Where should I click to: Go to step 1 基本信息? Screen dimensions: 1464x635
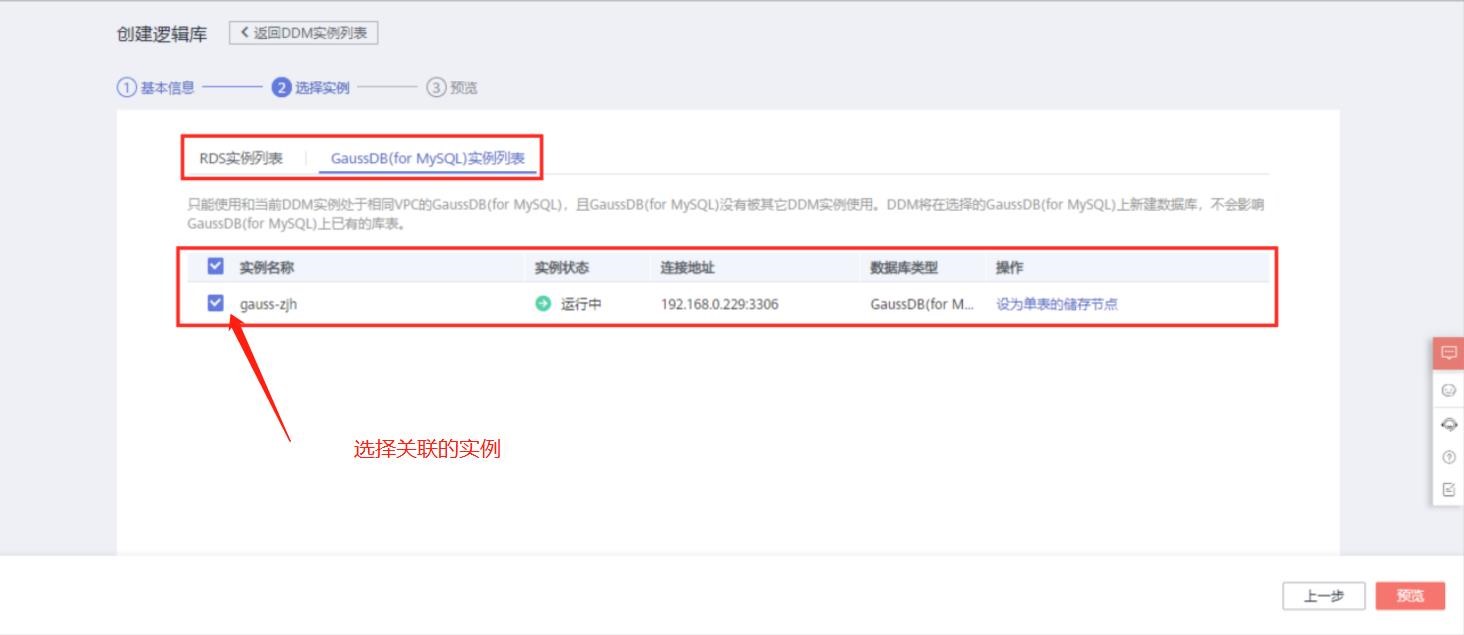156,87
